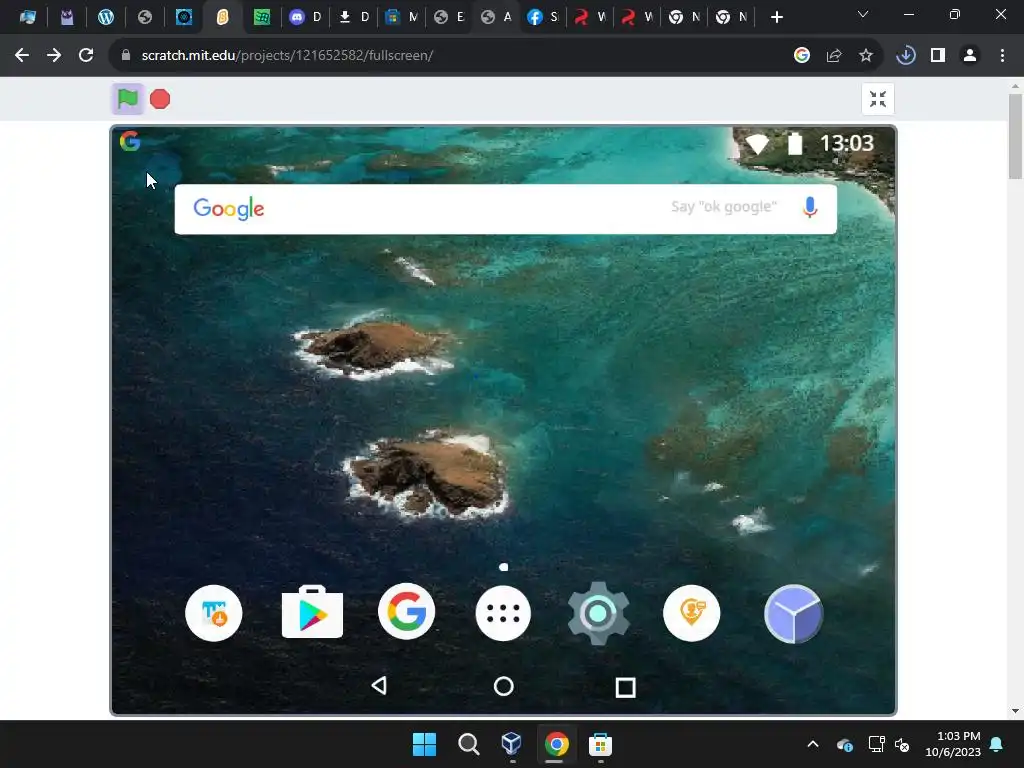Image resolution: width=1024 pixels, height=768 pixels.
Task: Click the green flag to start project
Action: (127, 99)
